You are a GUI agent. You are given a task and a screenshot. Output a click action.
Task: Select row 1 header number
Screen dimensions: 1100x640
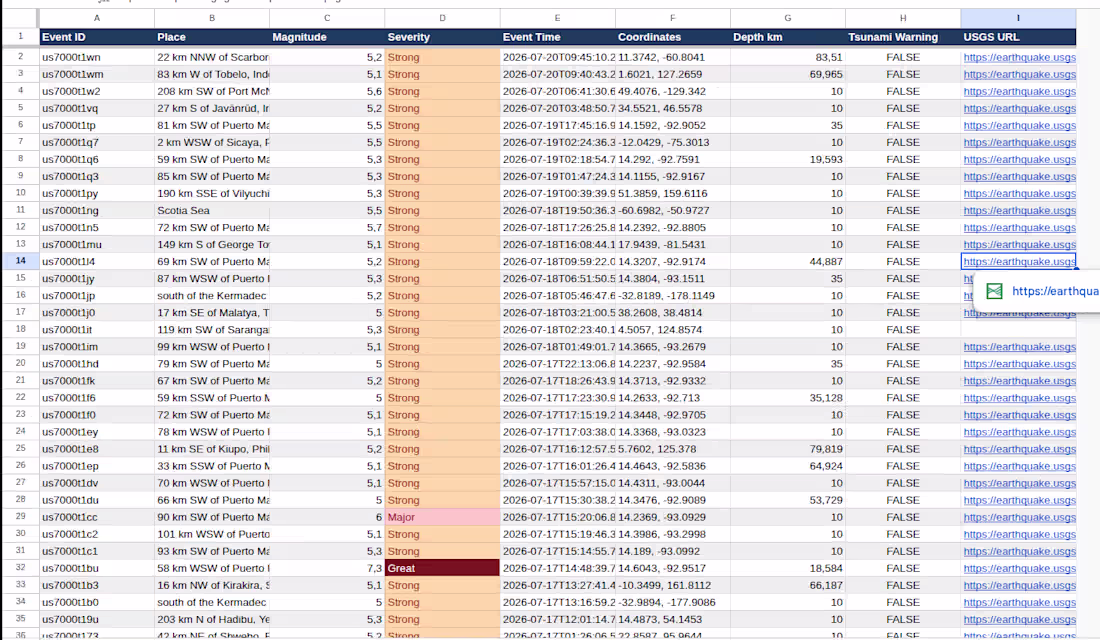tap(20, 36)
